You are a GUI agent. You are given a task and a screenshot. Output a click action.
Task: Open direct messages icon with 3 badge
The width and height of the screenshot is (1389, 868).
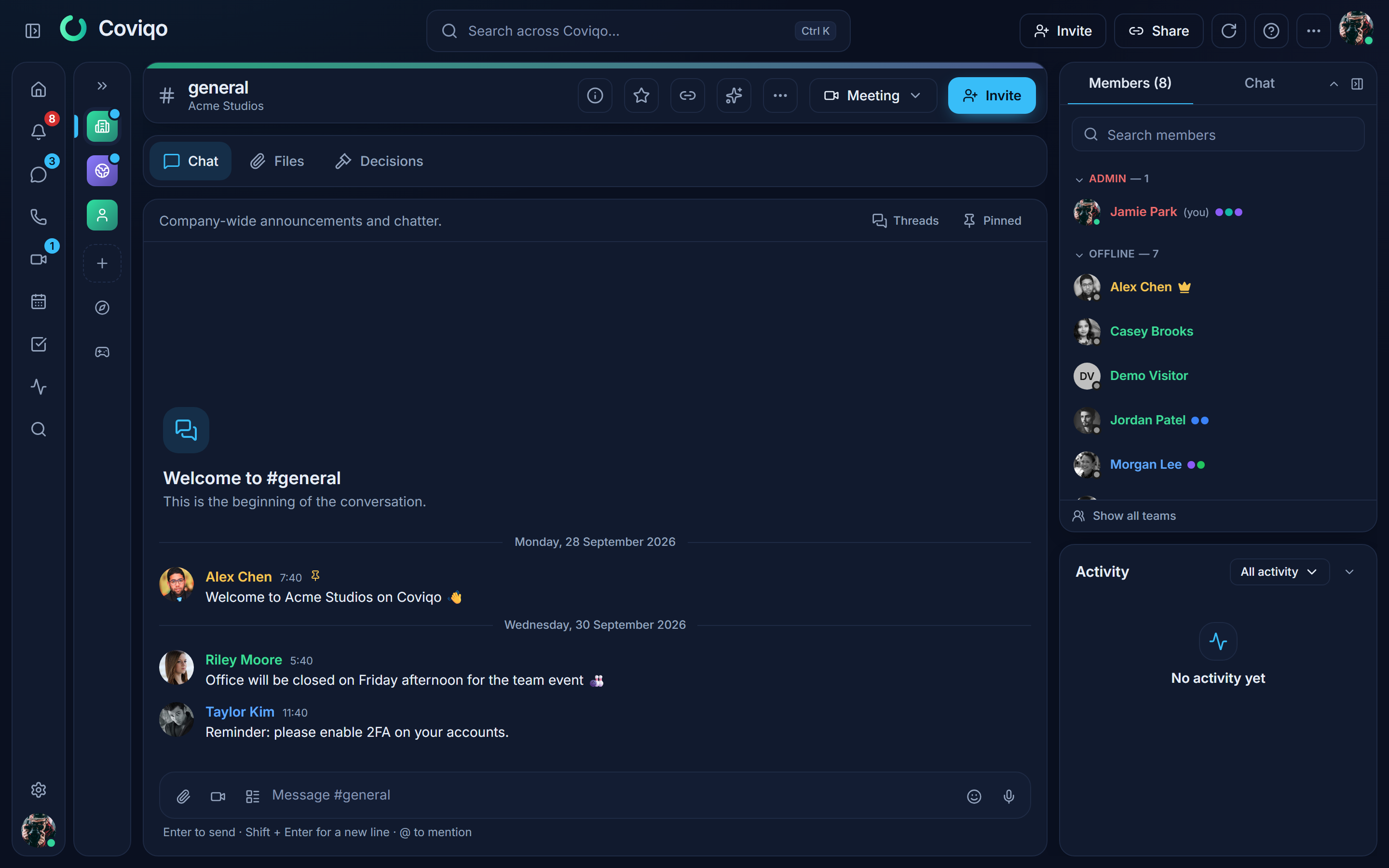click(39, 175)
